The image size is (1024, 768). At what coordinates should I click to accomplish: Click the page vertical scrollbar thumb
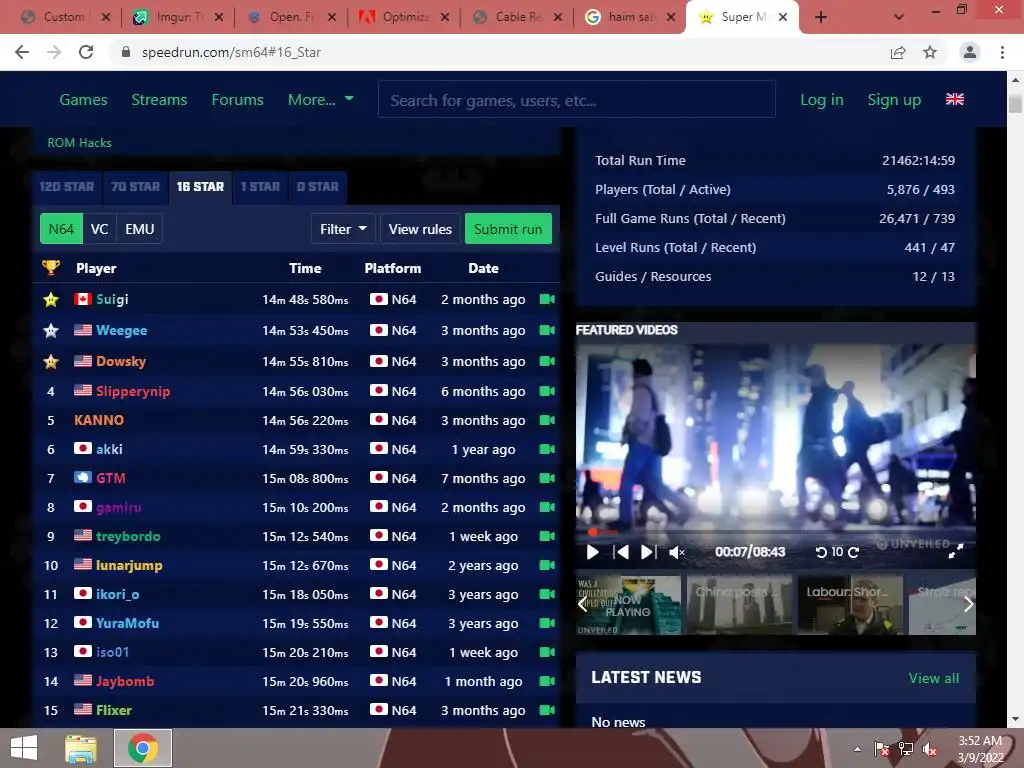(x=1015, y=104)
